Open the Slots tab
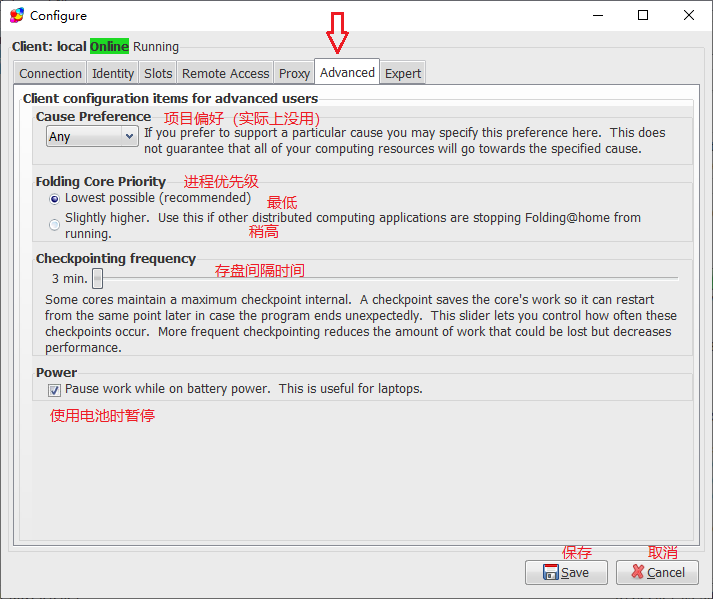713x599 pixels. click(x=158, y=73)
